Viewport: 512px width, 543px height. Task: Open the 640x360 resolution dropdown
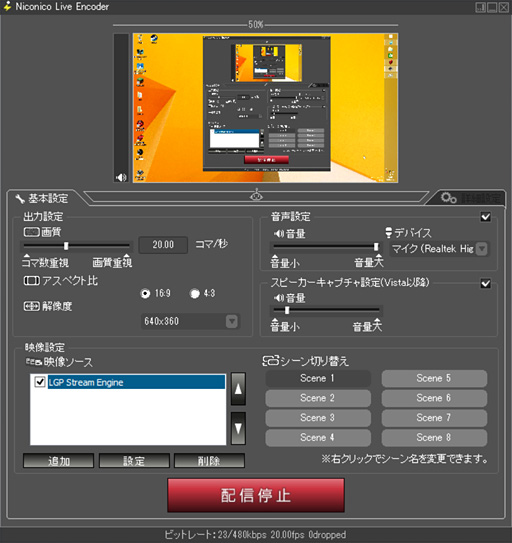pyautogui.click(x=190, y=321)
